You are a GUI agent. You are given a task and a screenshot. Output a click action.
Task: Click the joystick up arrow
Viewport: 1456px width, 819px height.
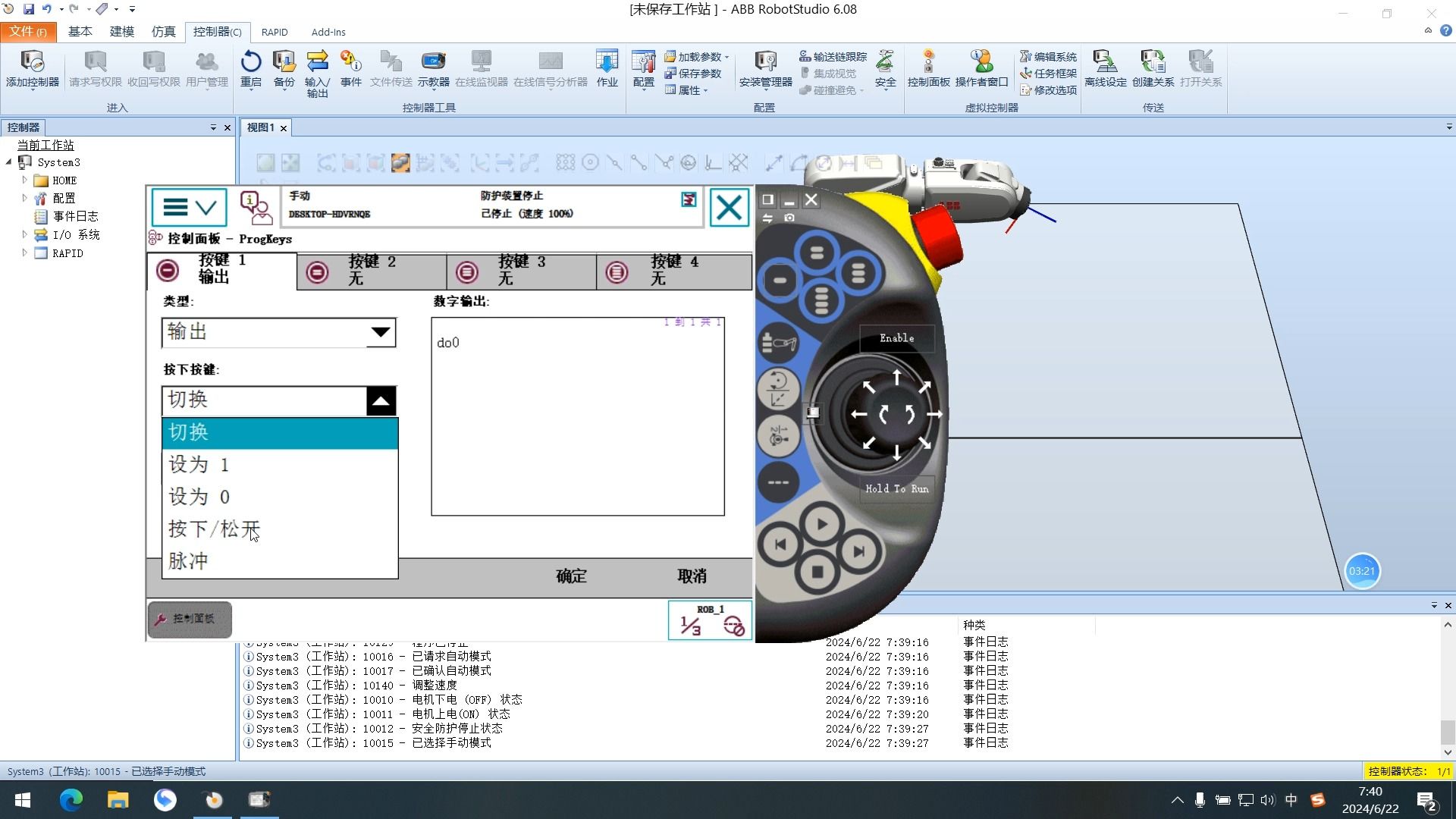pos(896,377)
